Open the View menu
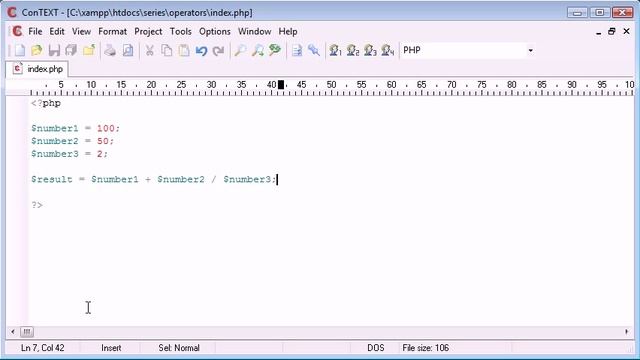Viewport: 640px width, 360px height. coord(81,31)
